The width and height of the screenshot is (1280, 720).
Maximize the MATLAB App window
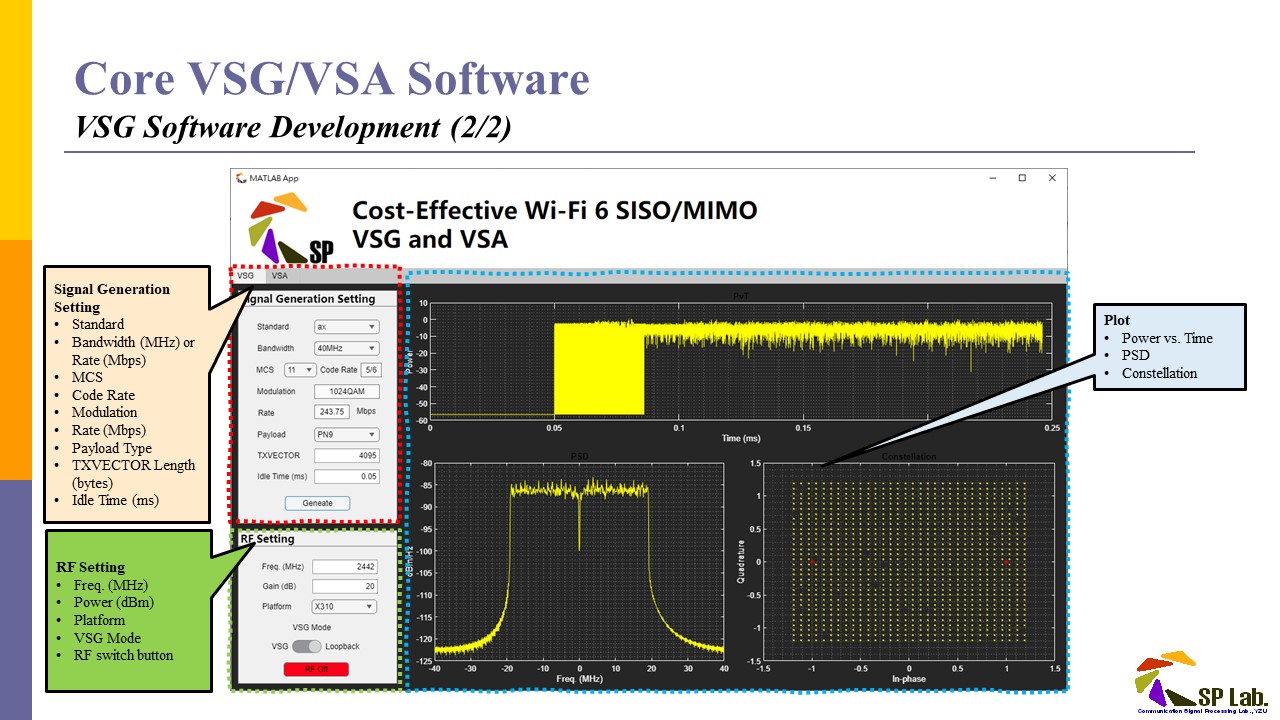tap(1022, 178)
